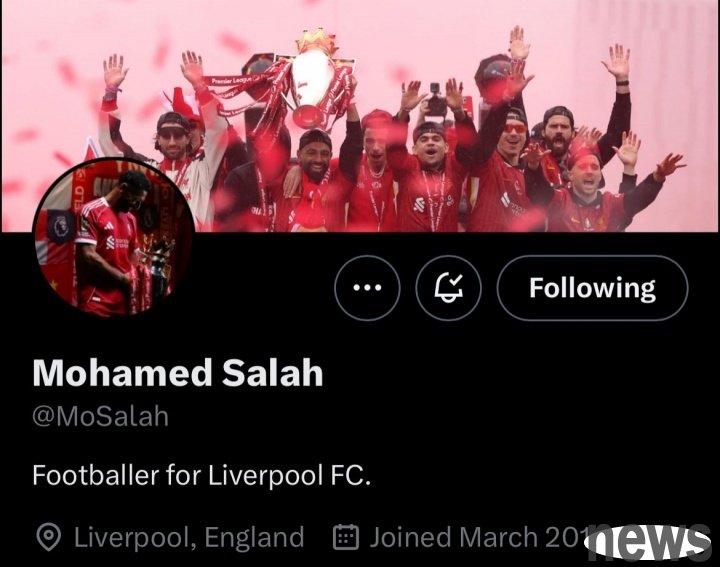
Task: Click the Liverpool, England location text
Action: (189, 538)
